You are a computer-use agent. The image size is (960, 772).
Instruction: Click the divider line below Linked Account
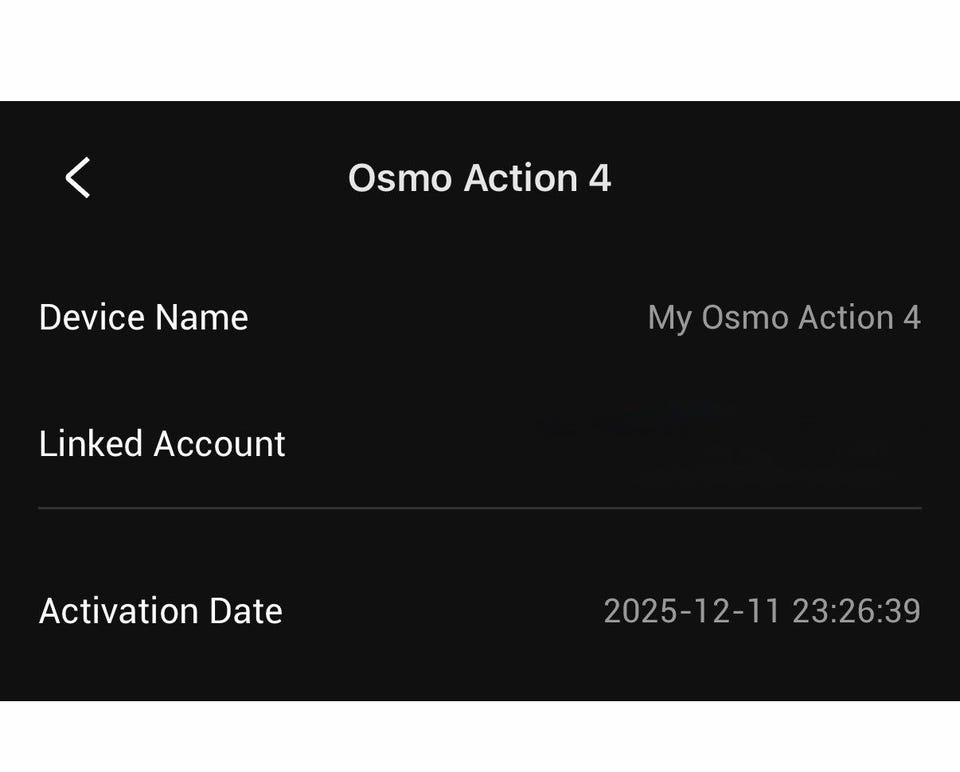[479, 508]
